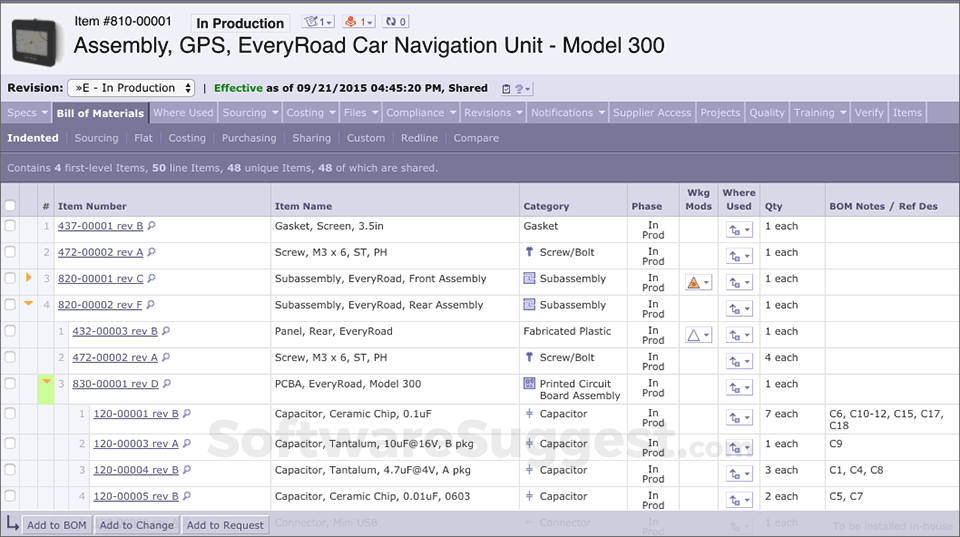Screen dimensions: 960x537
Task: Open item link 472-00002 rev A in row 2
Action: (x=100, y=253)
